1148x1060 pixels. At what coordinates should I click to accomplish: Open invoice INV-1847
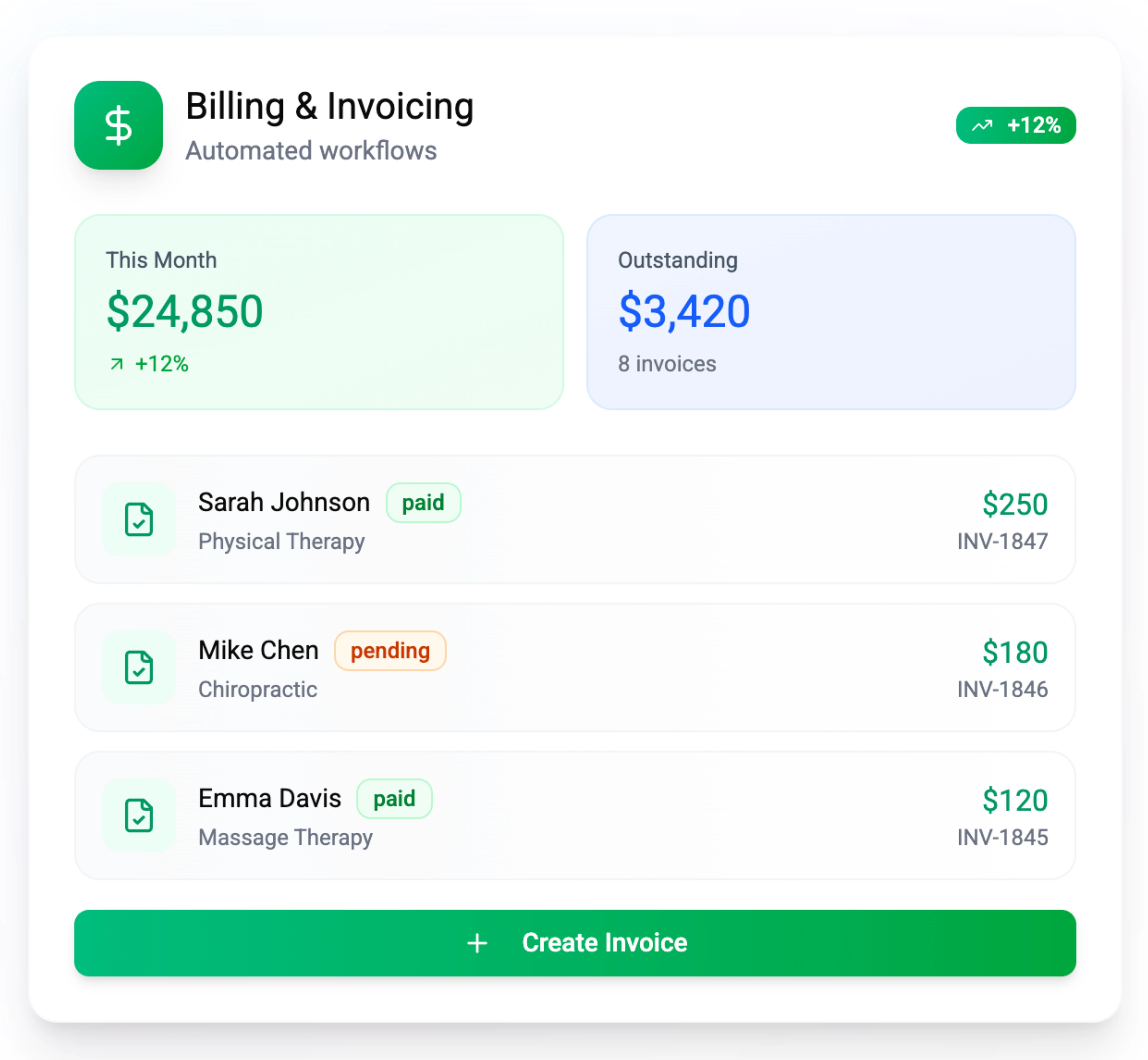point(1002,542)
